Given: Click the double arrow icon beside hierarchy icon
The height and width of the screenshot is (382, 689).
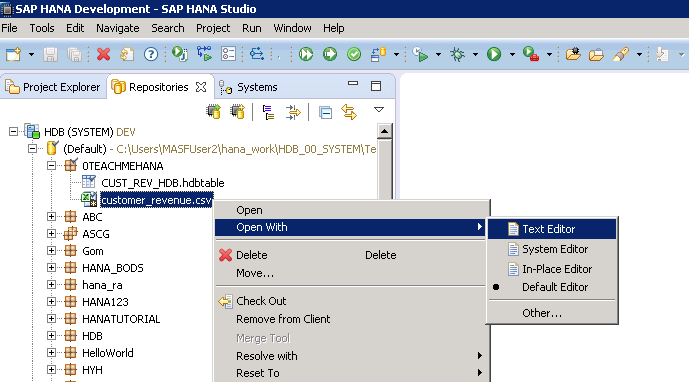Looking at the screenshot, I should click(293, 112).
